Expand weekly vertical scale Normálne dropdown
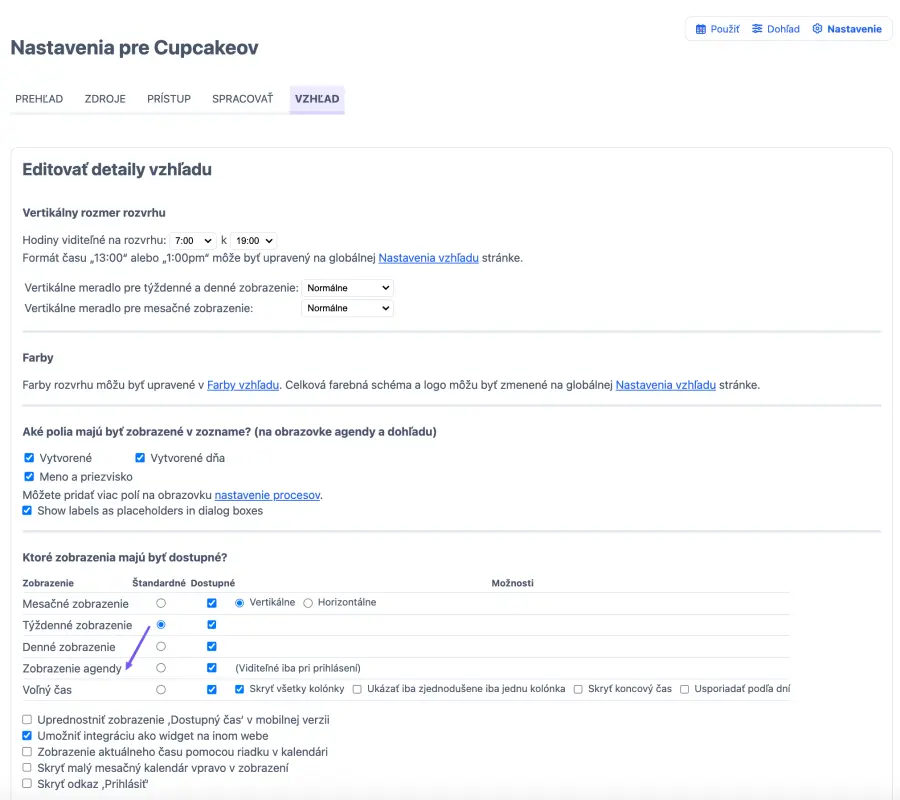Screen dimensions: 900x800 (347, 288)
